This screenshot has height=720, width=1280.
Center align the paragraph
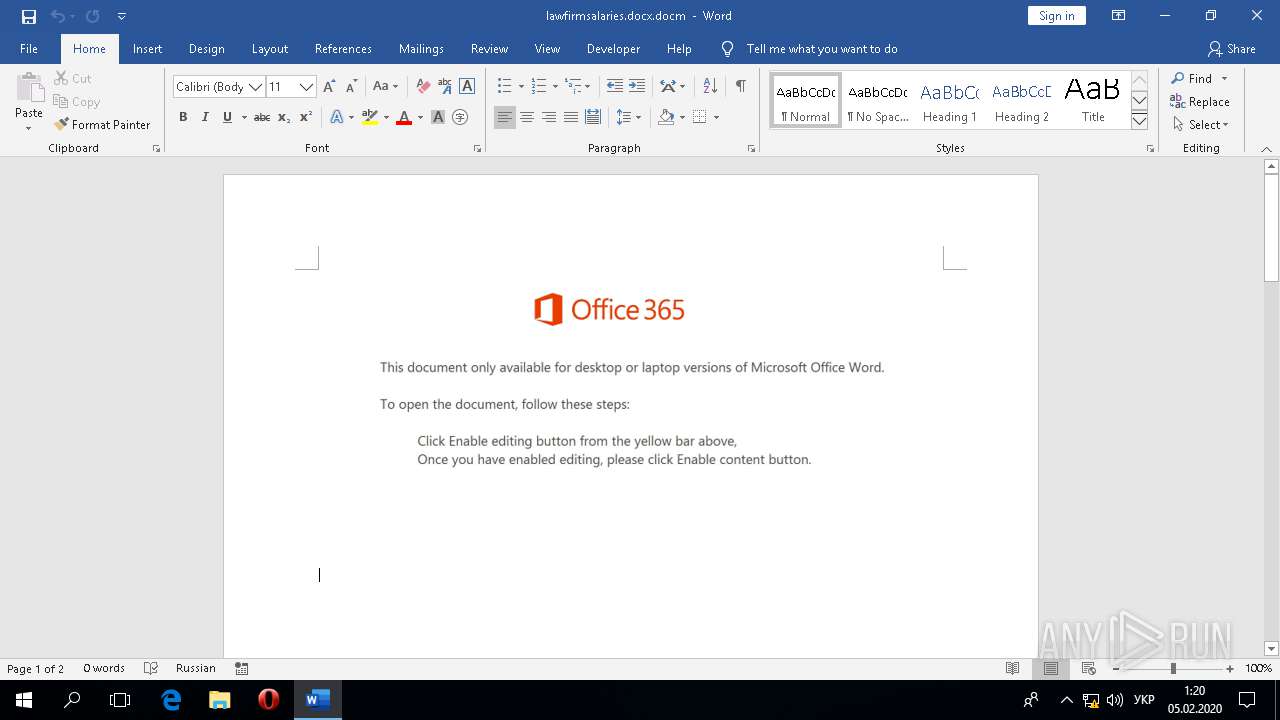[527, 117]
